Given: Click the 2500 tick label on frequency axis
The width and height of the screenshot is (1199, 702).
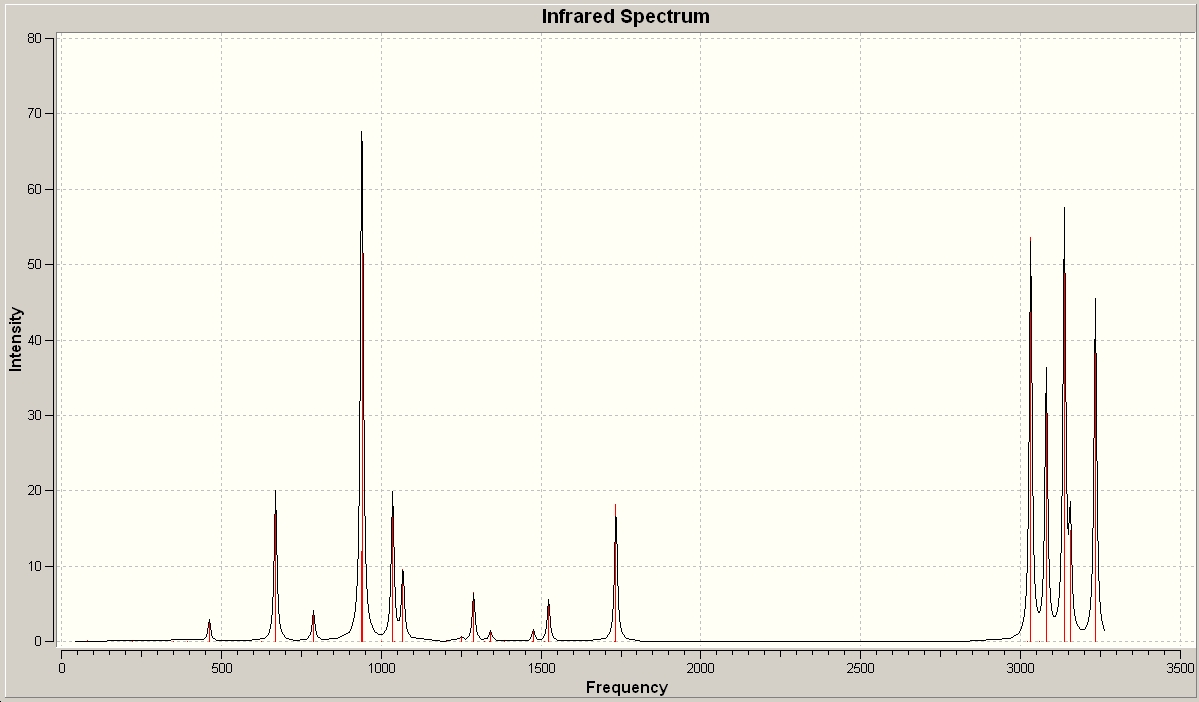Looking at the screenshot, I should tap(860, 668).
